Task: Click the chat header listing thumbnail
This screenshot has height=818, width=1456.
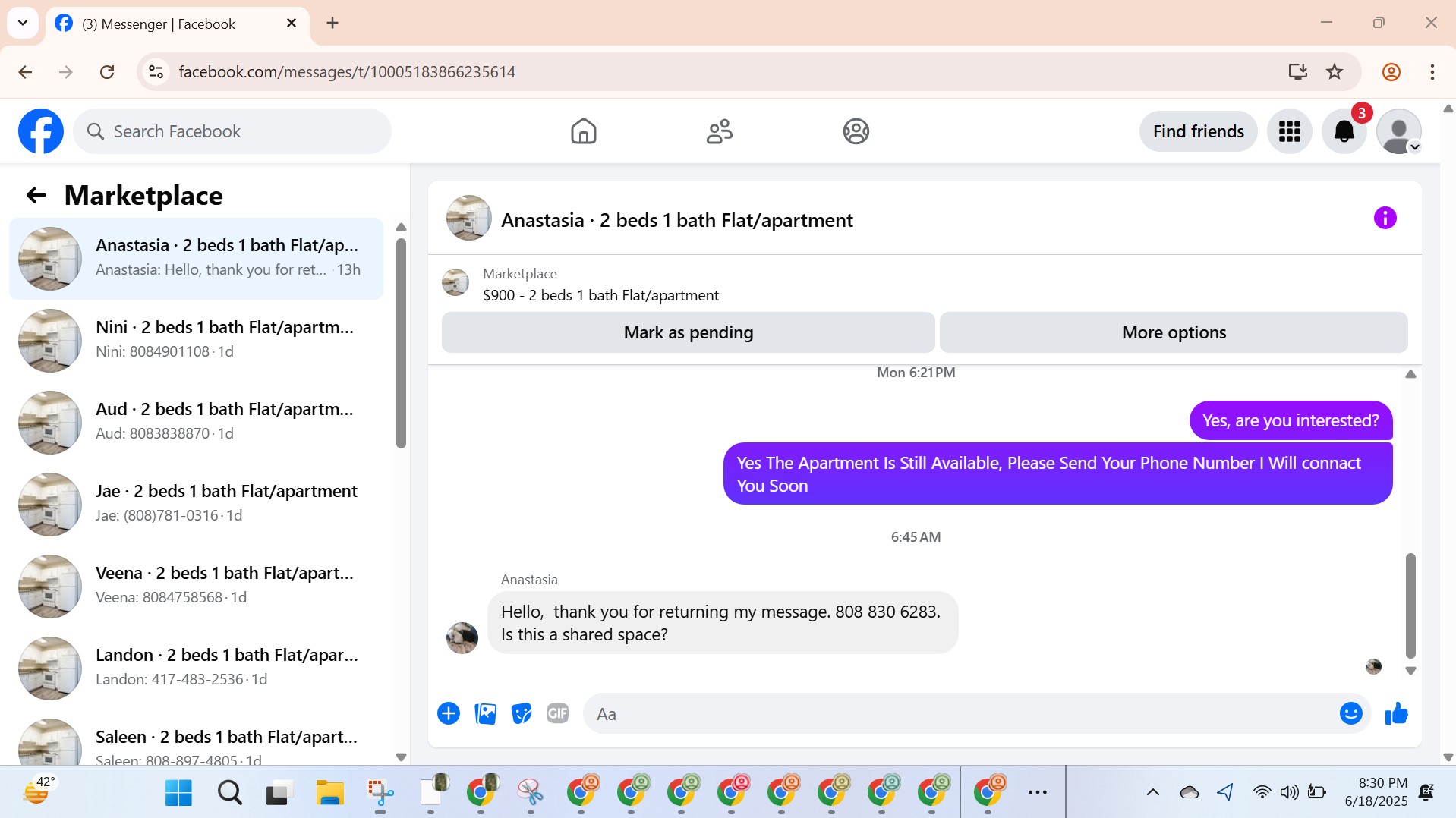Action: pyautogui.click(x=468, y=219)
